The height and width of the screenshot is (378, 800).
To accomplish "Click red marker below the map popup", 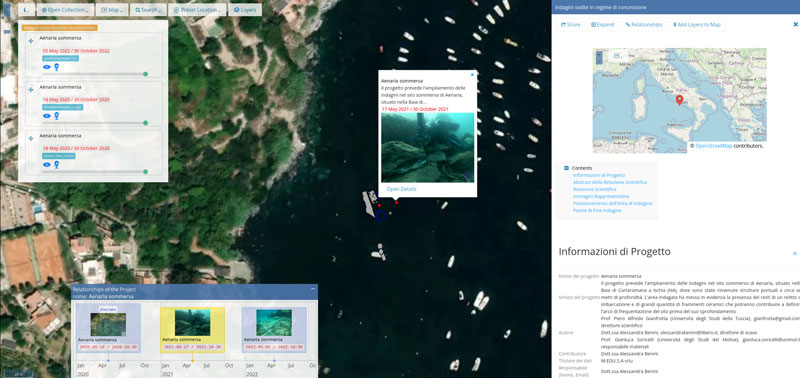I will point(396,203).
